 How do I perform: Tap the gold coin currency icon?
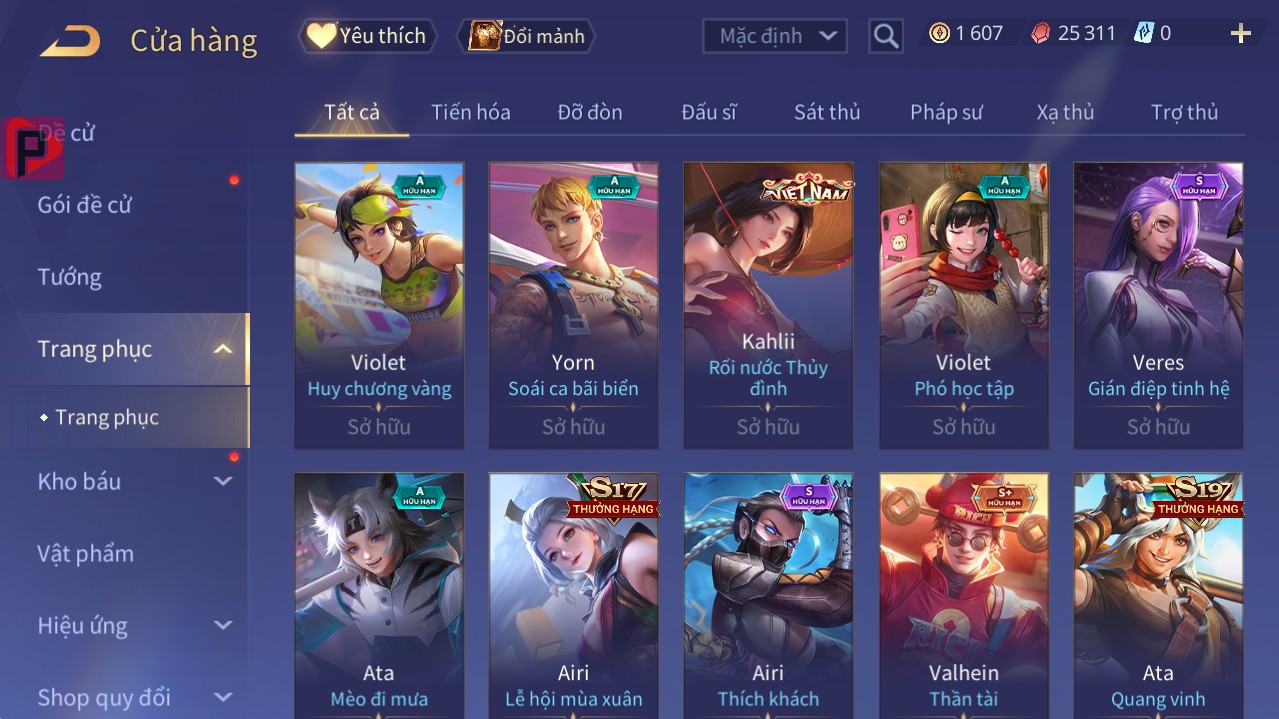tap(939, 34)
